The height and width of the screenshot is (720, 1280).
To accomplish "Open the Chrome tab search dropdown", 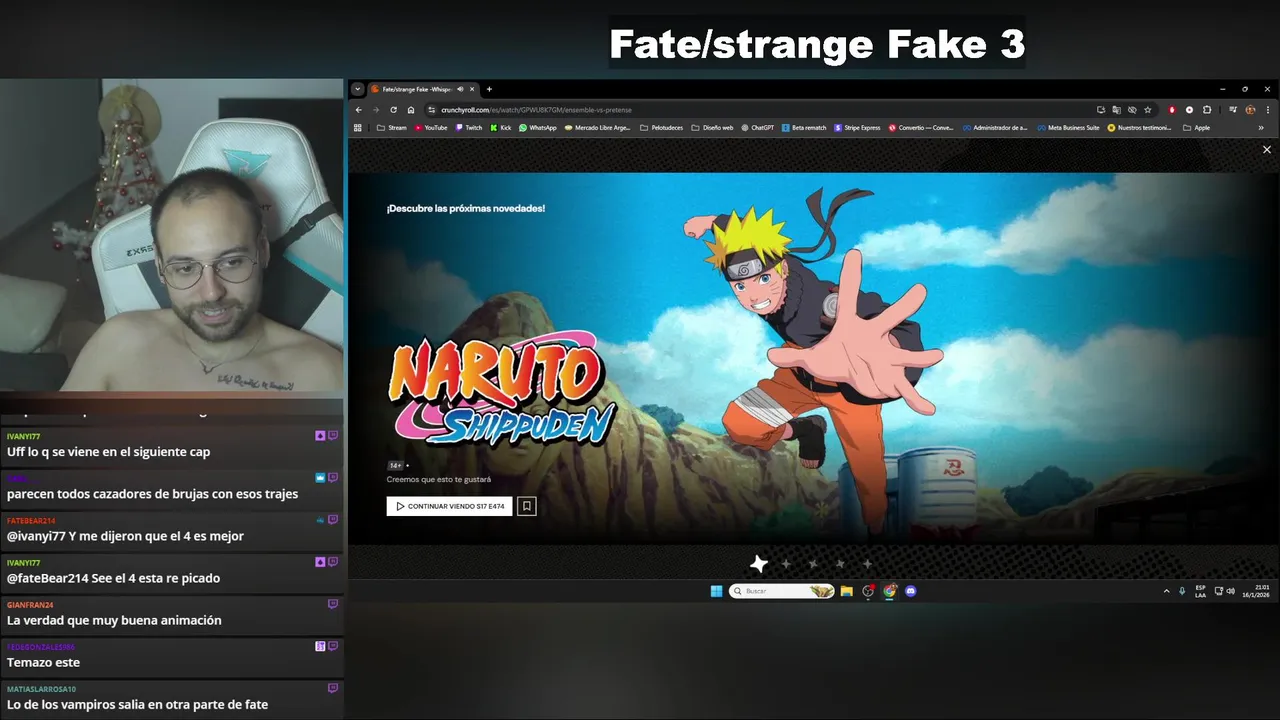I will 358,89.
